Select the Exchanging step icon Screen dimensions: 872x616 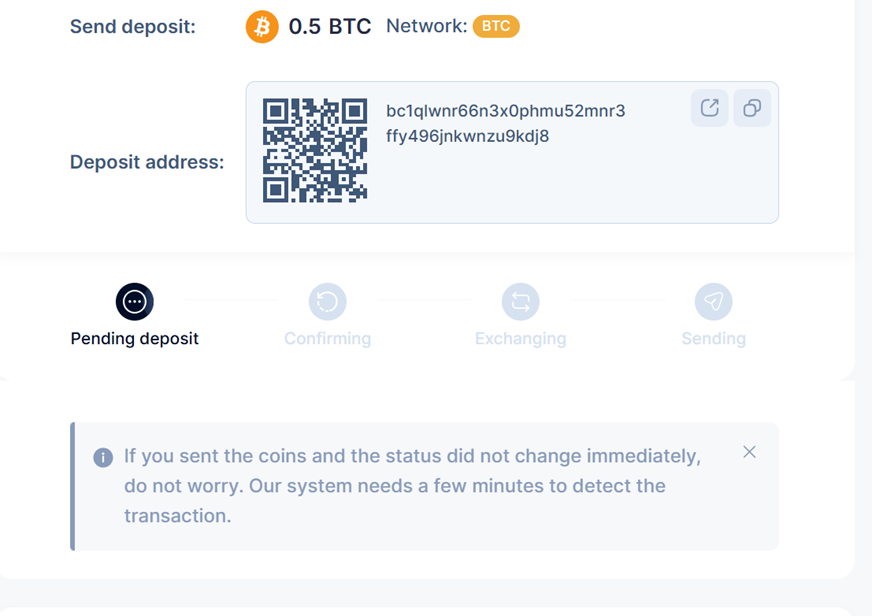pyautogui.click(x=521, y=302)
